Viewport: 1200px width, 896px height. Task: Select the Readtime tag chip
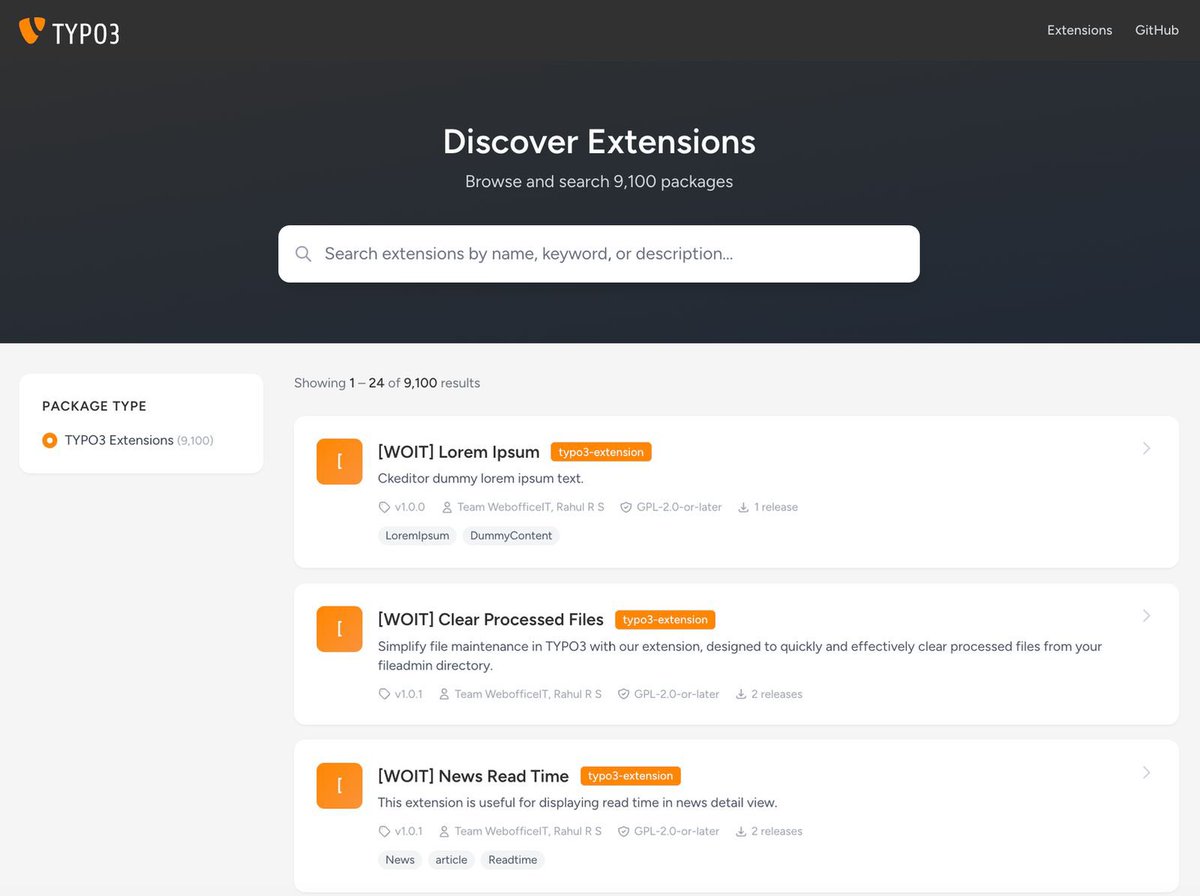pyautogui.click(x=513, y=860)
